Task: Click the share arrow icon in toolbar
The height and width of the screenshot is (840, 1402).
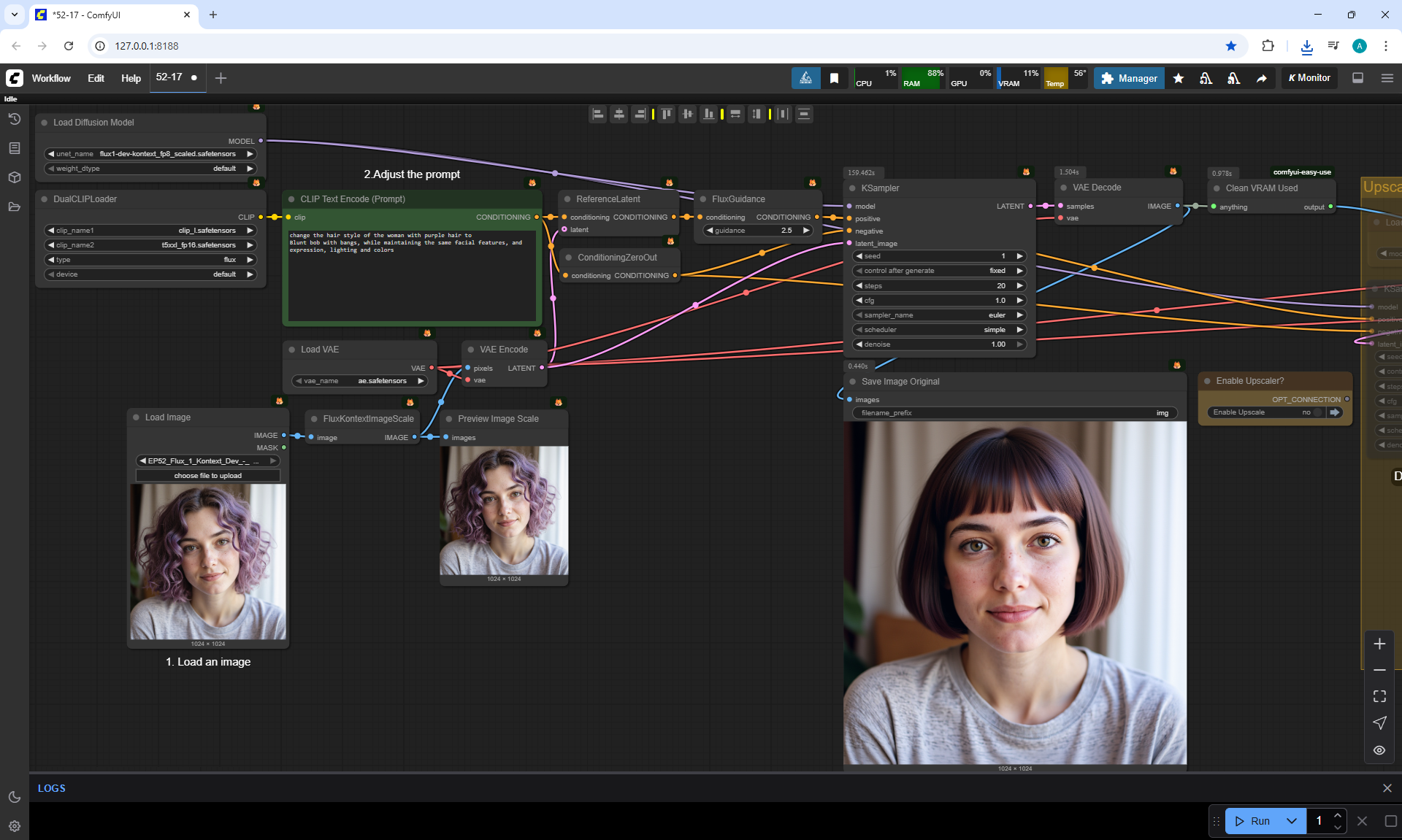Action: point(1261,78)
